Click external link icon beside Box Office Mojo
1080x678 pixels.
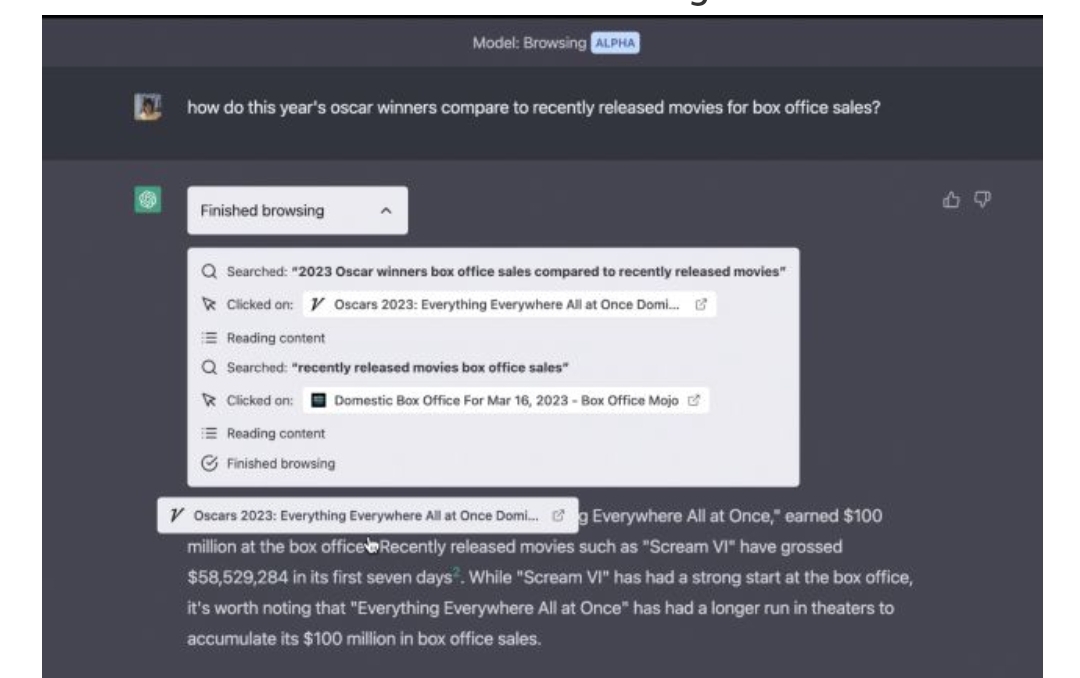point(692,402)
